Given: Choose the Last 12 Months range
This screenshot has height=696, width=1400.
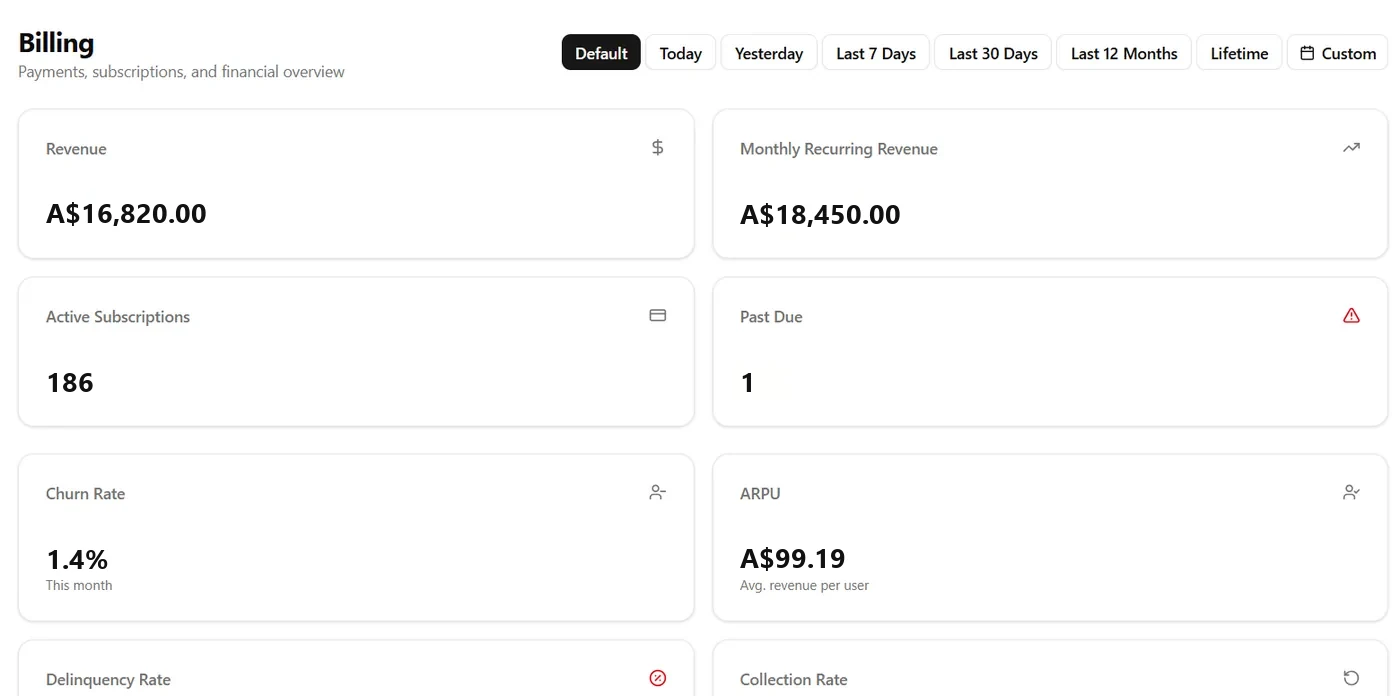Looking at the screenshot, I should coord(1124,53).
